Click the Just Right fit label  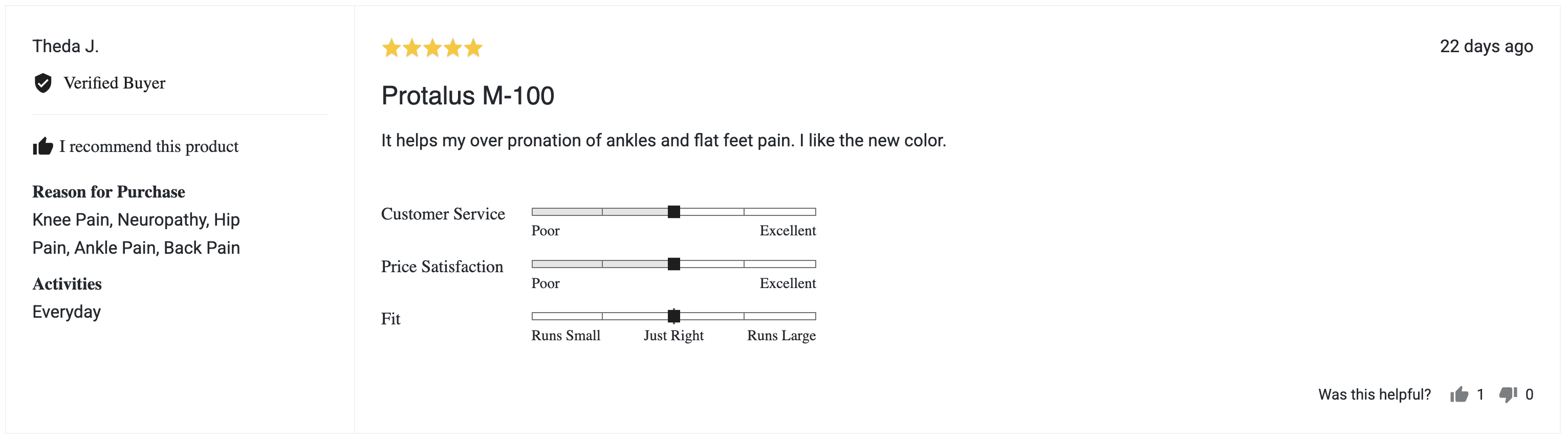click(x=674, y=336)
